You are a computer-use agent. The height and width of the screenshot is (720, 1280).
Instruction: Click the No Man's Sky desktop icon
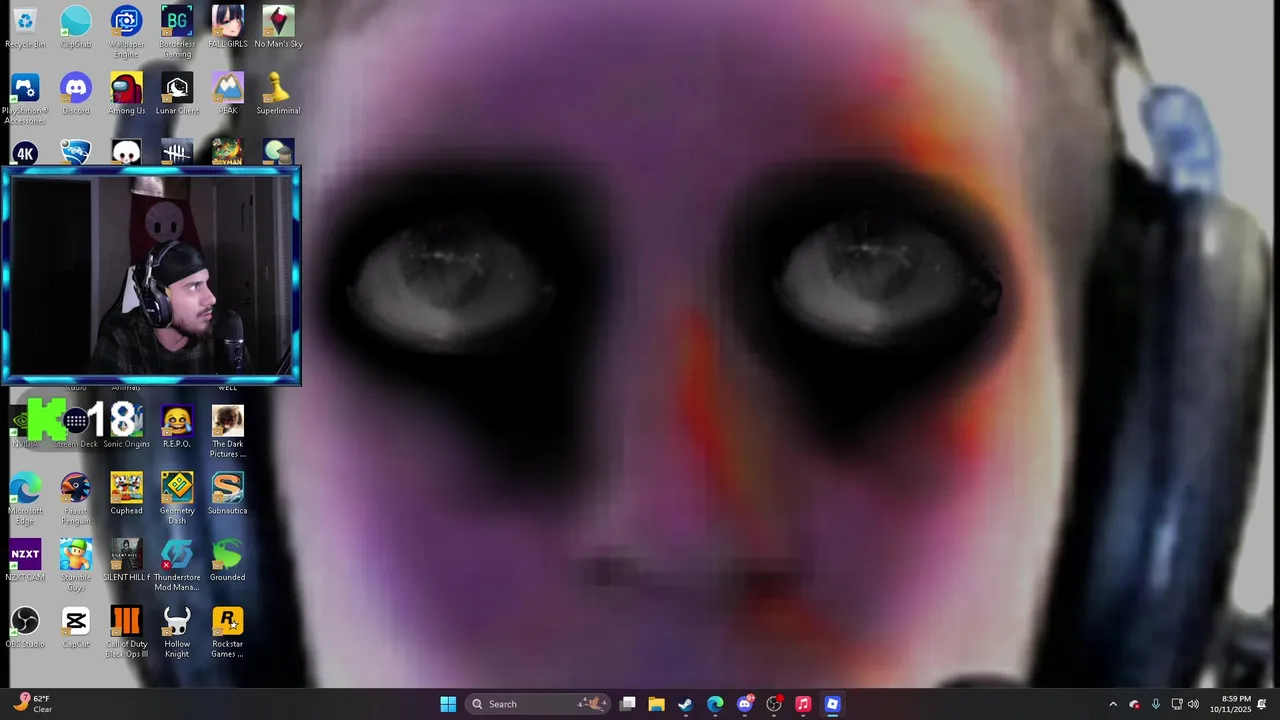(x=278, y=27)
